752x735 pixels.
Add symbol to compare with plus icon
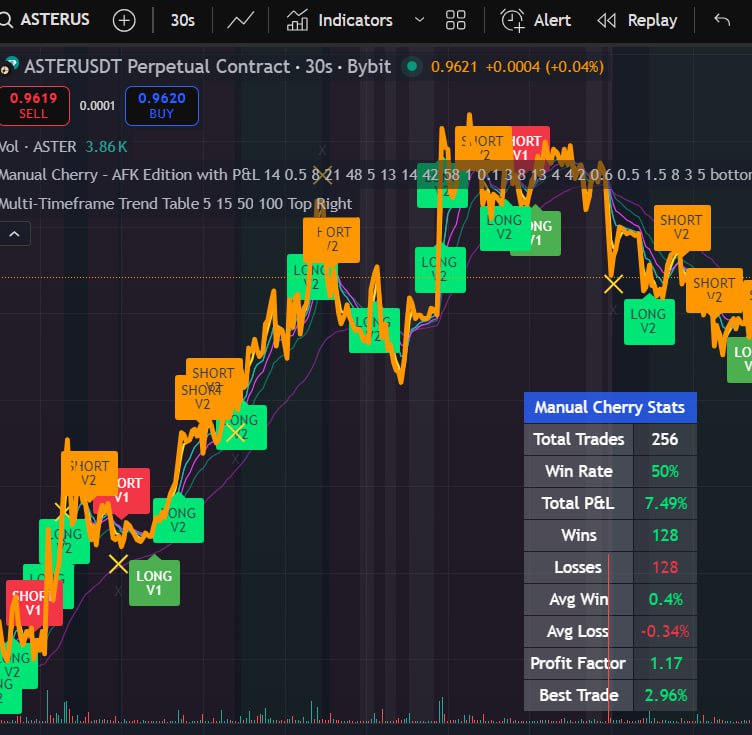(124, 21)
